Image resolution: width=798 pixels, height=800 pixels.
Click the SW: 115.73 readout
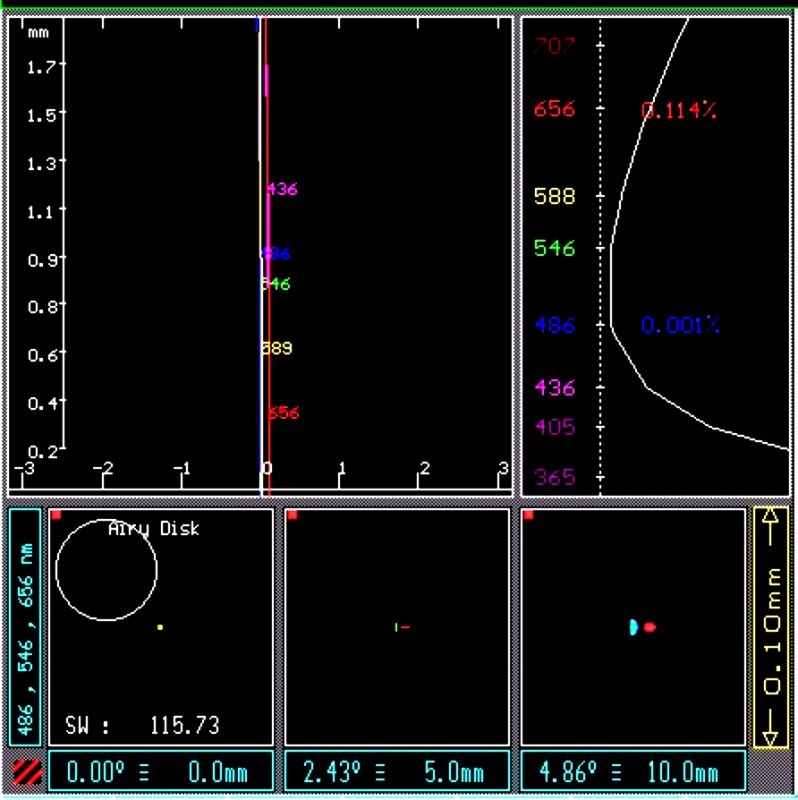tap(142, 725)
